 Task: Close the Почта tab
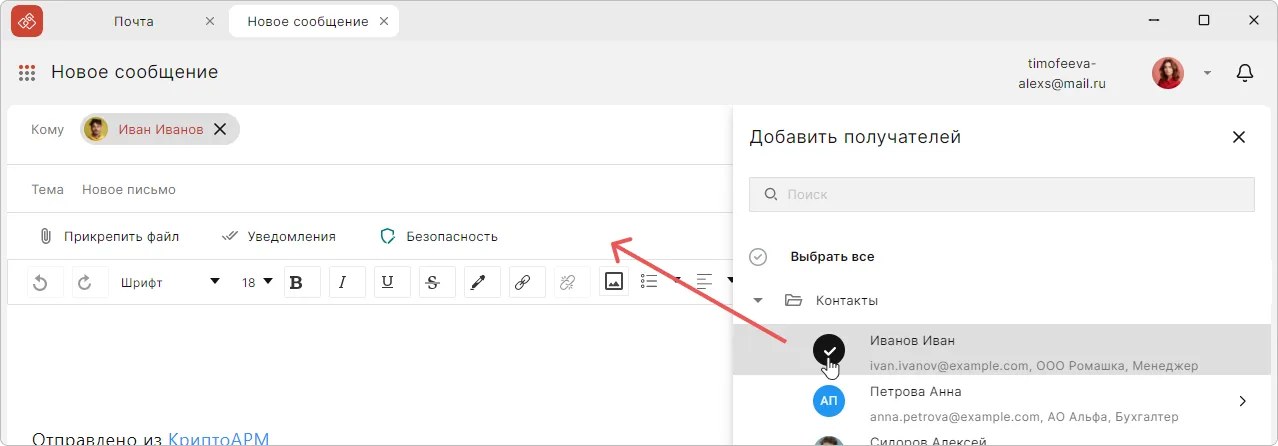[209, 21]
